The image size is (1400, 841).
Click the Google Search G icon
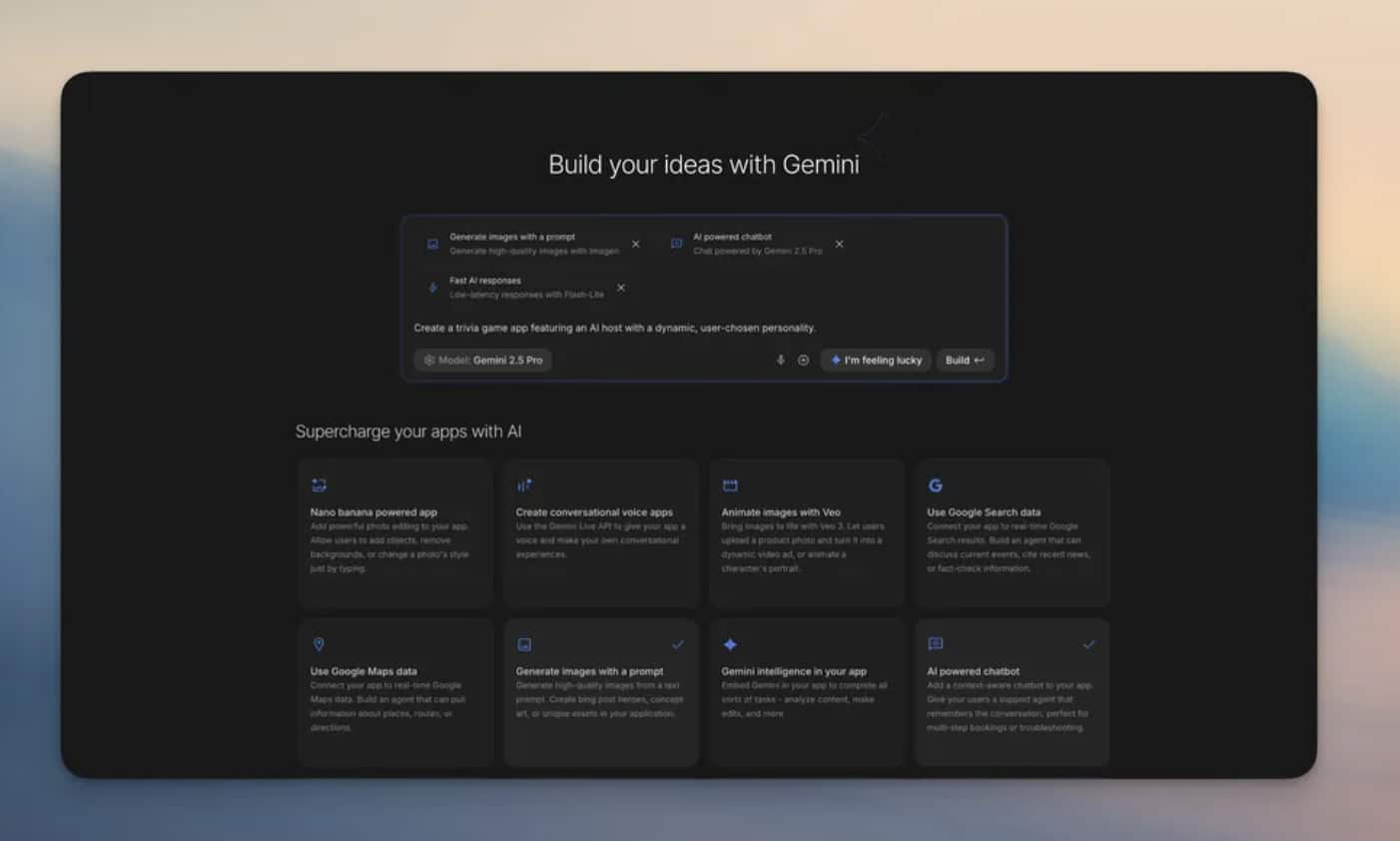point(936,484)
